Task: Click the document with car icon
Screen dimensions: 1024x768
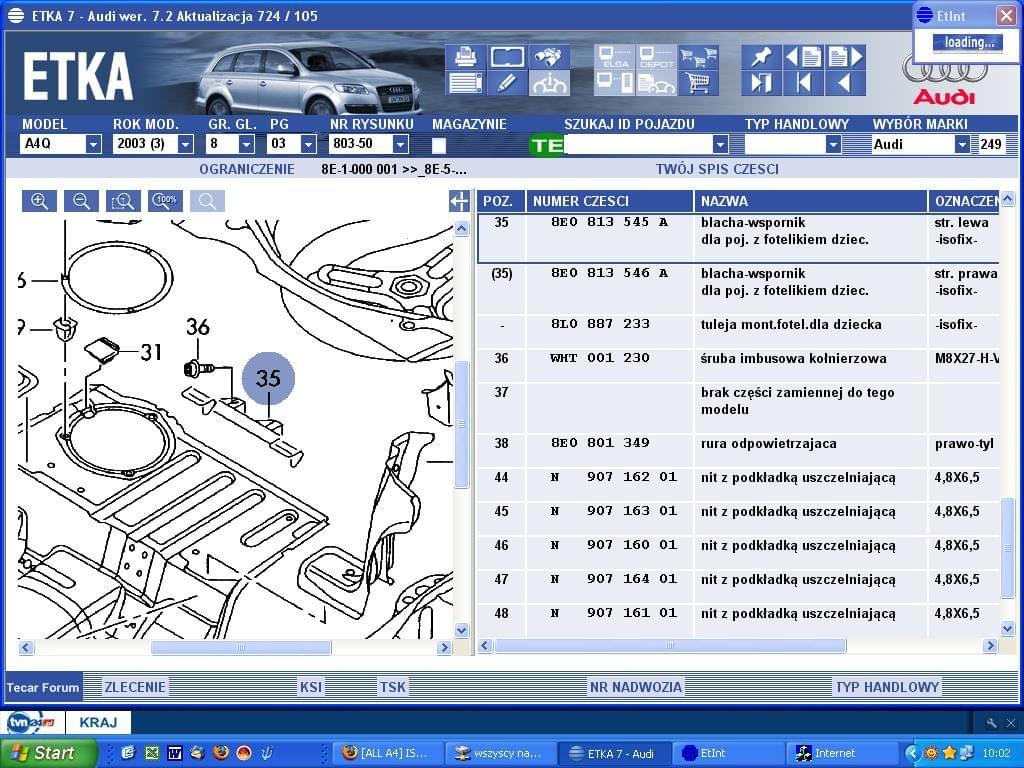Action: coord(656,84)
